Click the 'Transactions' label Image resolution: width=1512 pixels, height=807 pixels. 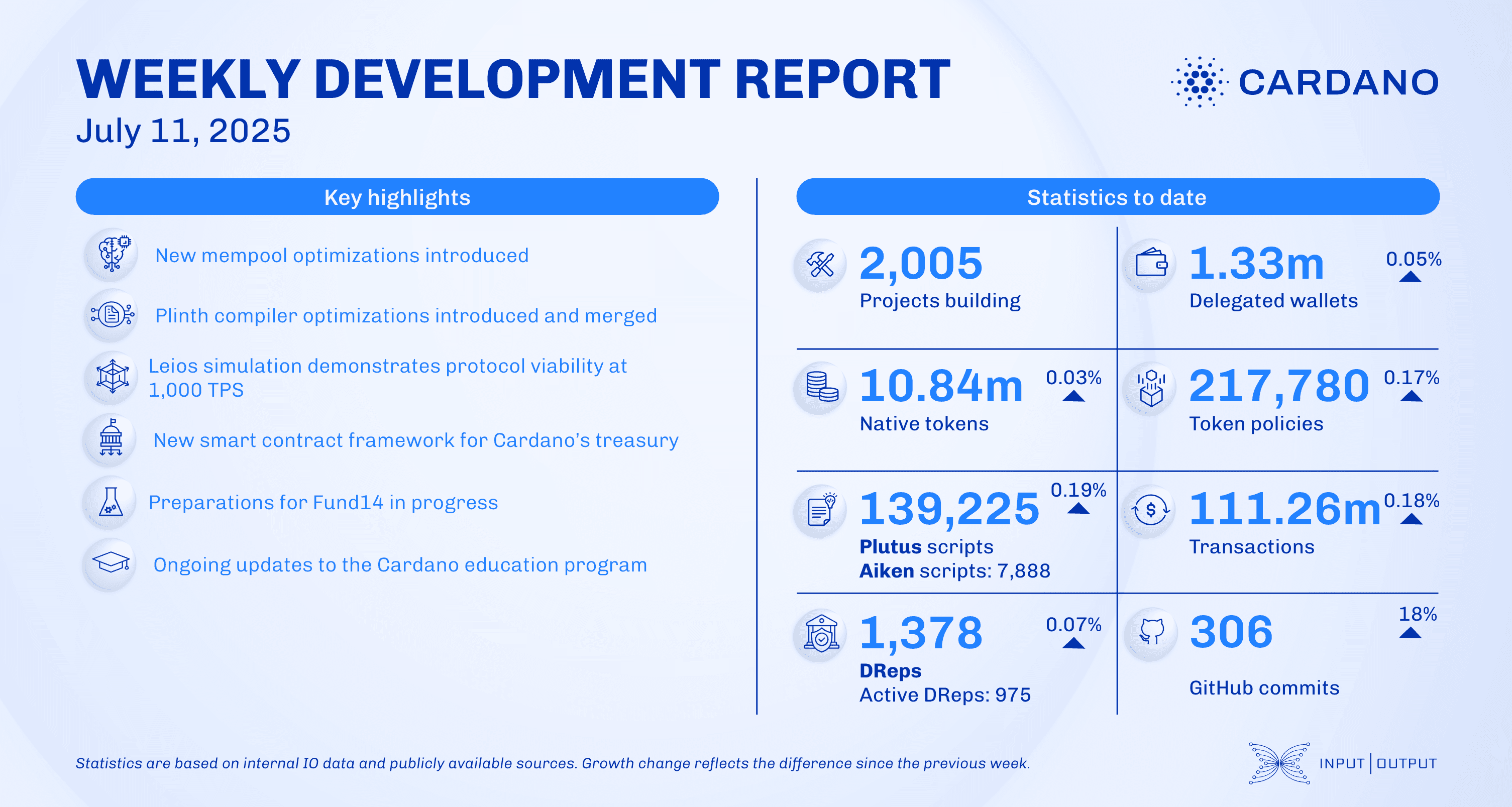[1251, 546]
